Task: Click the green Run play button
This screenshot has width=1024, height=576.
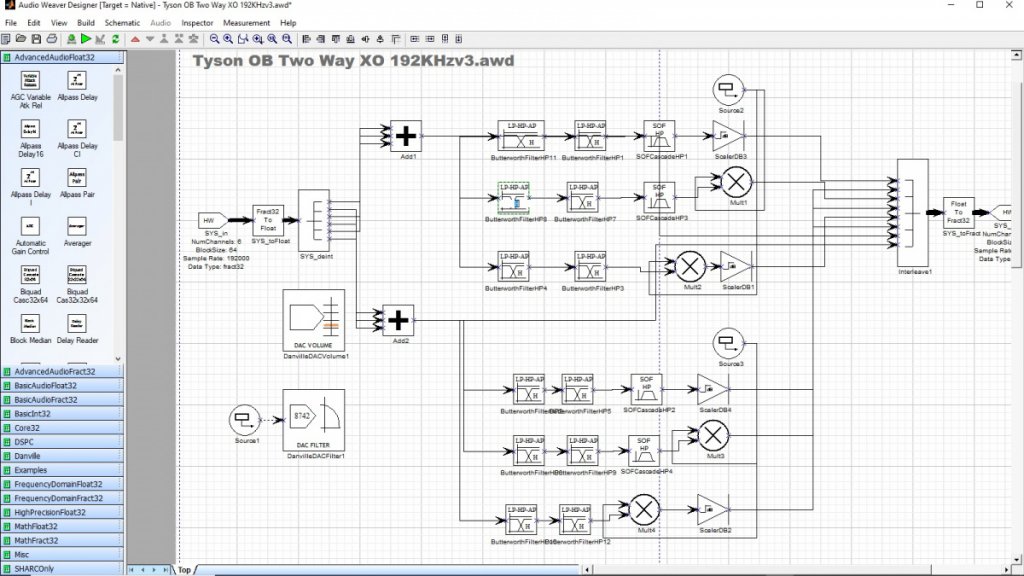Action: pos(86,39)
